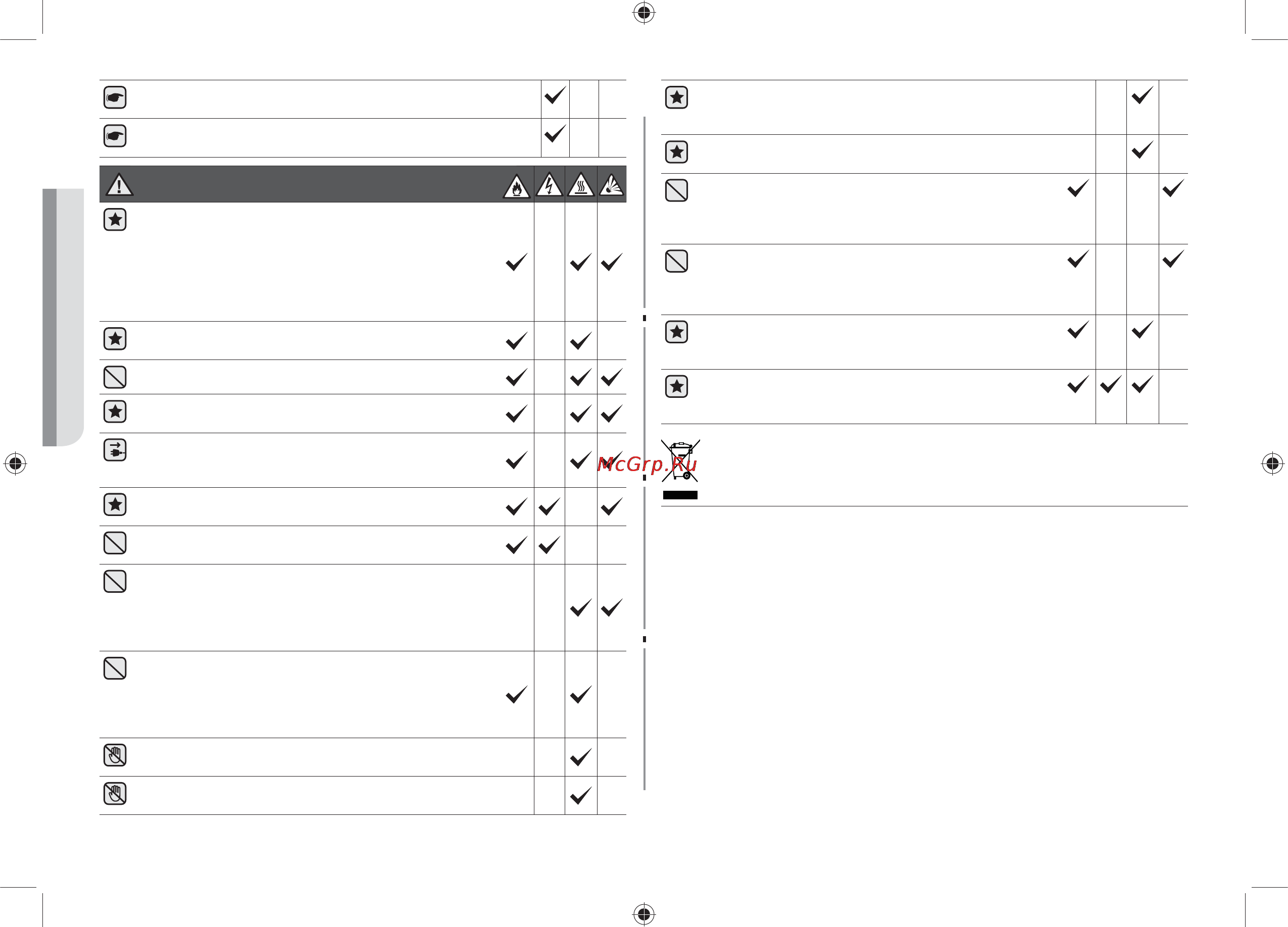Click the exclamation warning triangle in header
The height and width of the screenshot is (927, 1288).
pos(119,185)
